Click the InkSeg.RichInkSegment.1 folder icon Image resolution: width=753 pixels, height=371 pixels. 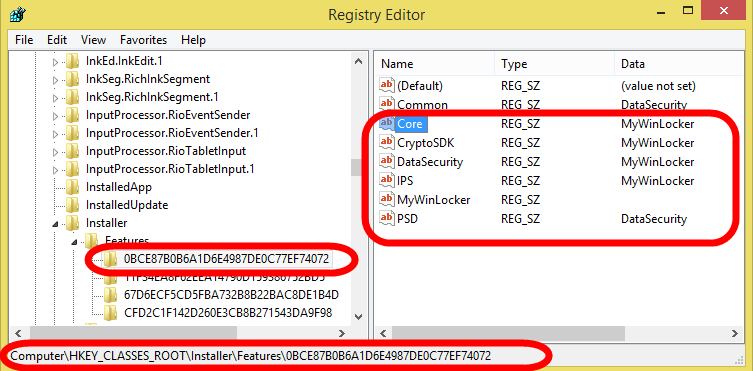[x=72, y=97]
